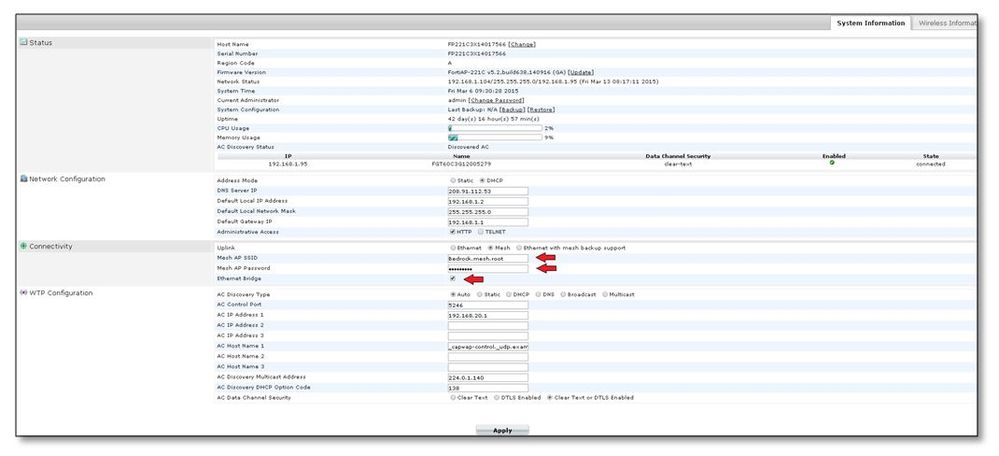Viewport: 999px width, 456px height.
Task: Click the Region Code value A
Action: pos(450,63)
